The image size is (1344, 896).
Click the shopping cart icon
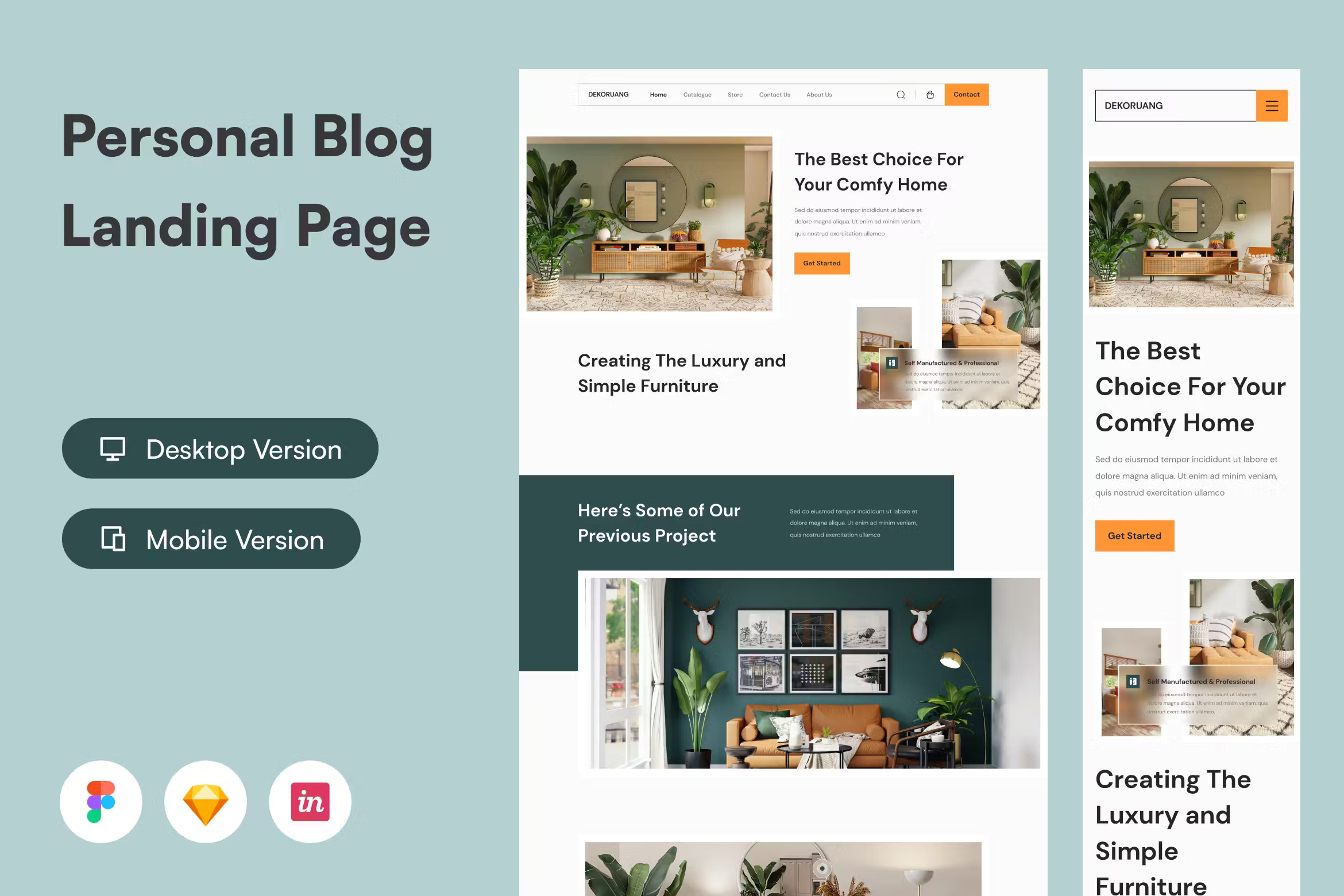point(929,94)
